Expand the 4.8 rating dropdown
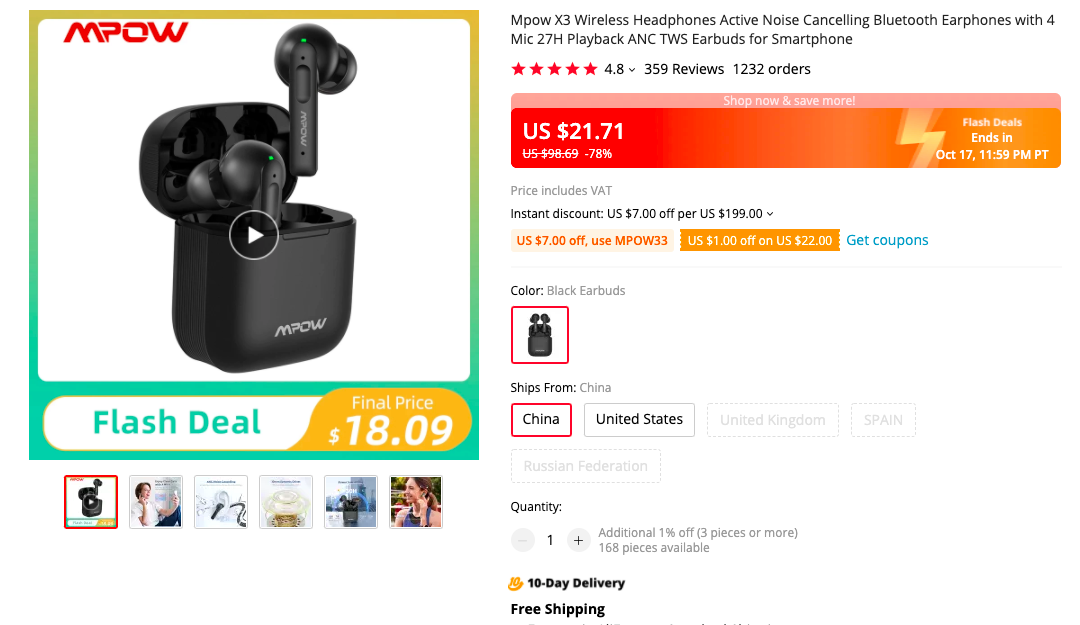 (x=631, y=70)
